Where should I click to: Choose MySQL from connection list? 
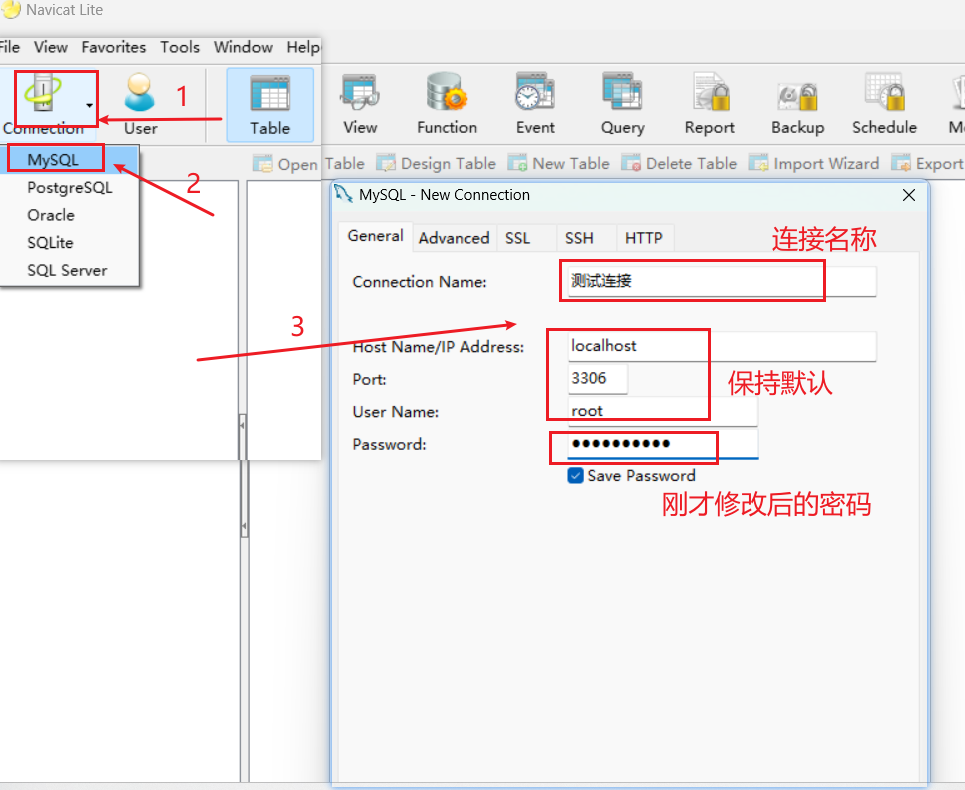[x=68, y=160]
